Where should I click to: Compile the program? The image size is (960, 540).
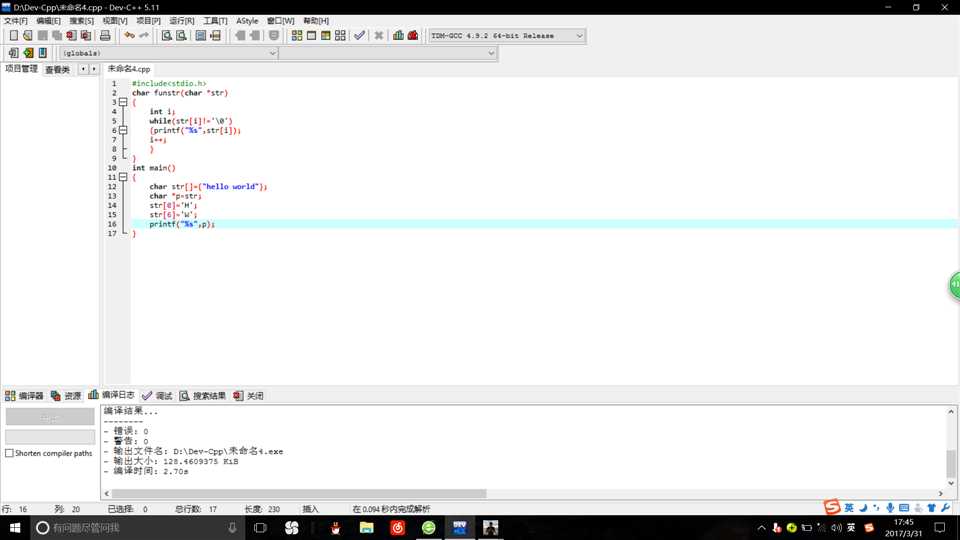click(x=297, y=36)
